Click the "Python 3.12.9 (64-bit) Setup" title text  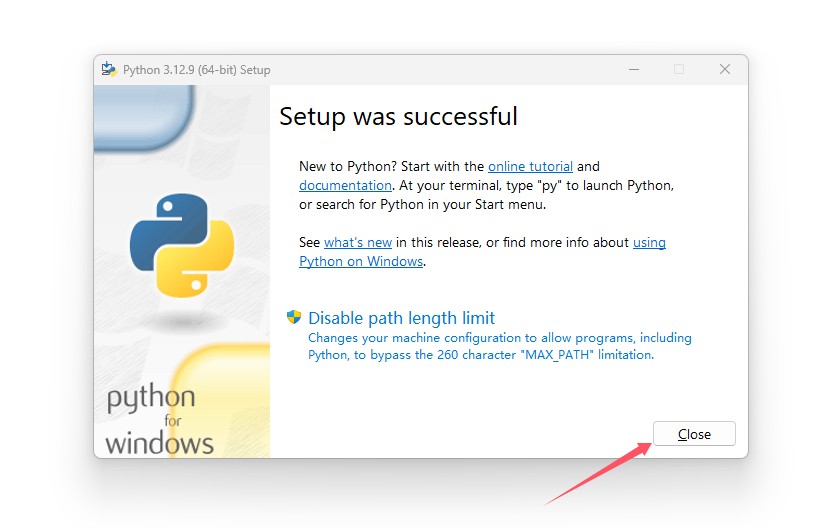(x=196, y=70)
